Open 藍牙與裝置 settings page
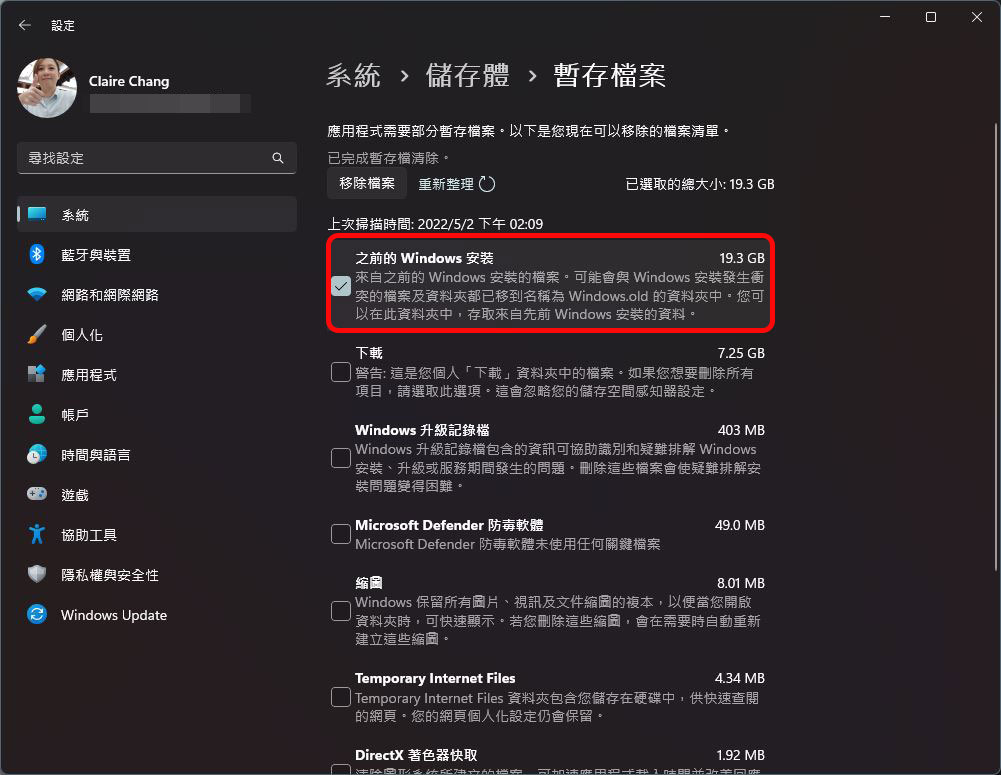This screenshot has height=775, width=1001. tap(156, 255)
